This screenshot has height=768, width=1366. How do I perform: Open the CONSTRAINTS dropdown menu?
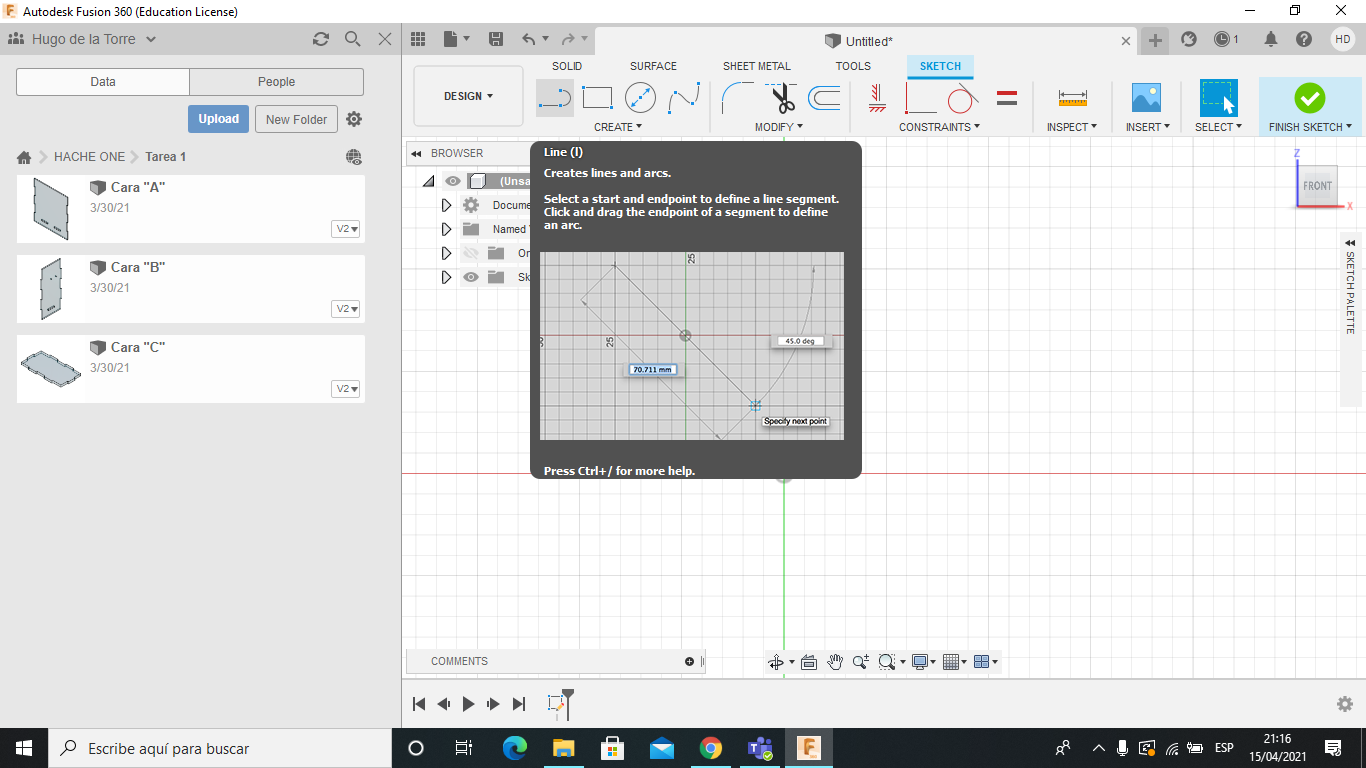point(939,127)
